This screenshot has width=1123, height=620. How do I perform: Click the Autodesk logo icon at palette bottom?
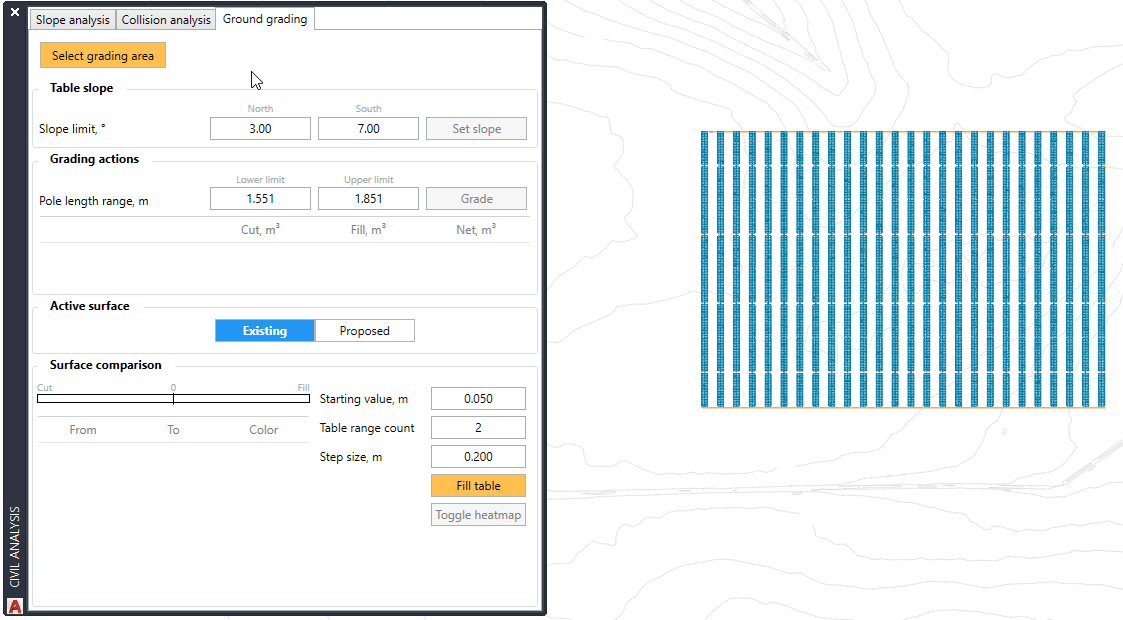15,605
